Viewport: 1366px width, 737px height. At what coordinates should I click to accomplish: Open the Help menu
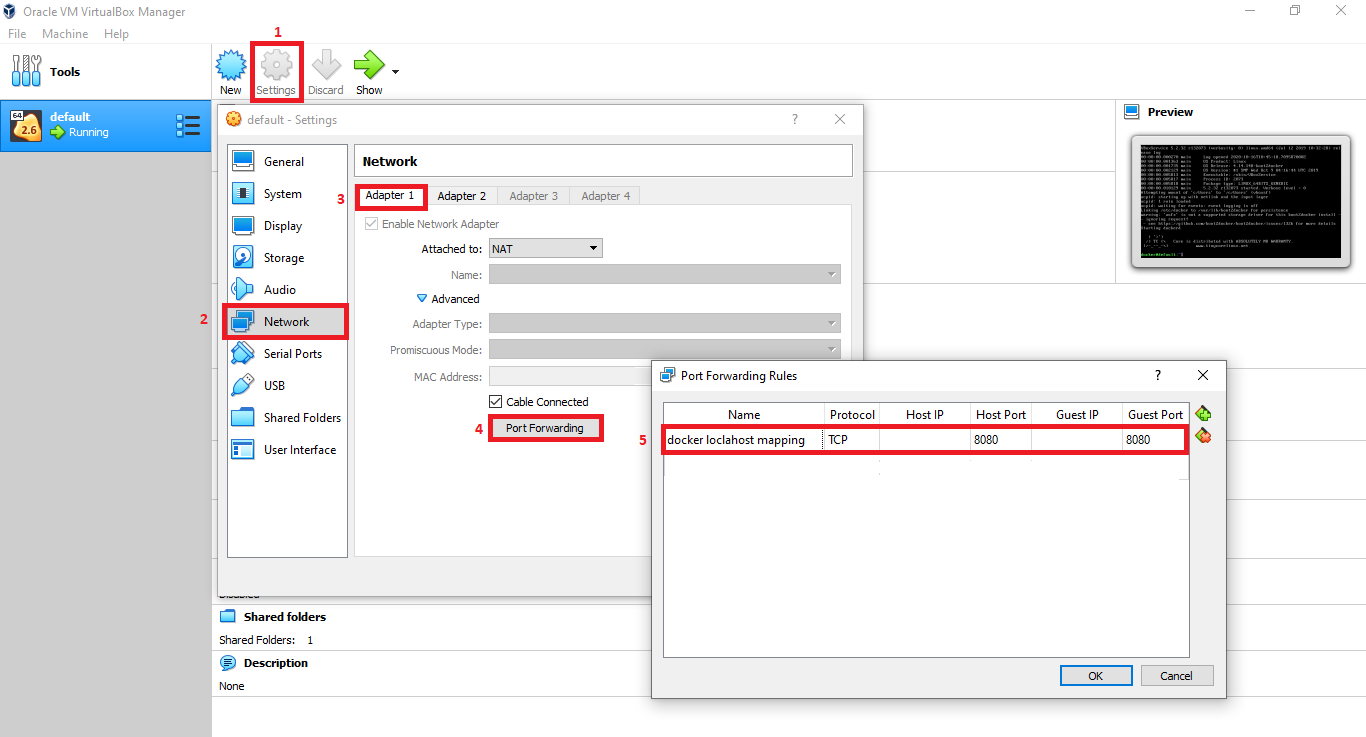tap(116, 33)
